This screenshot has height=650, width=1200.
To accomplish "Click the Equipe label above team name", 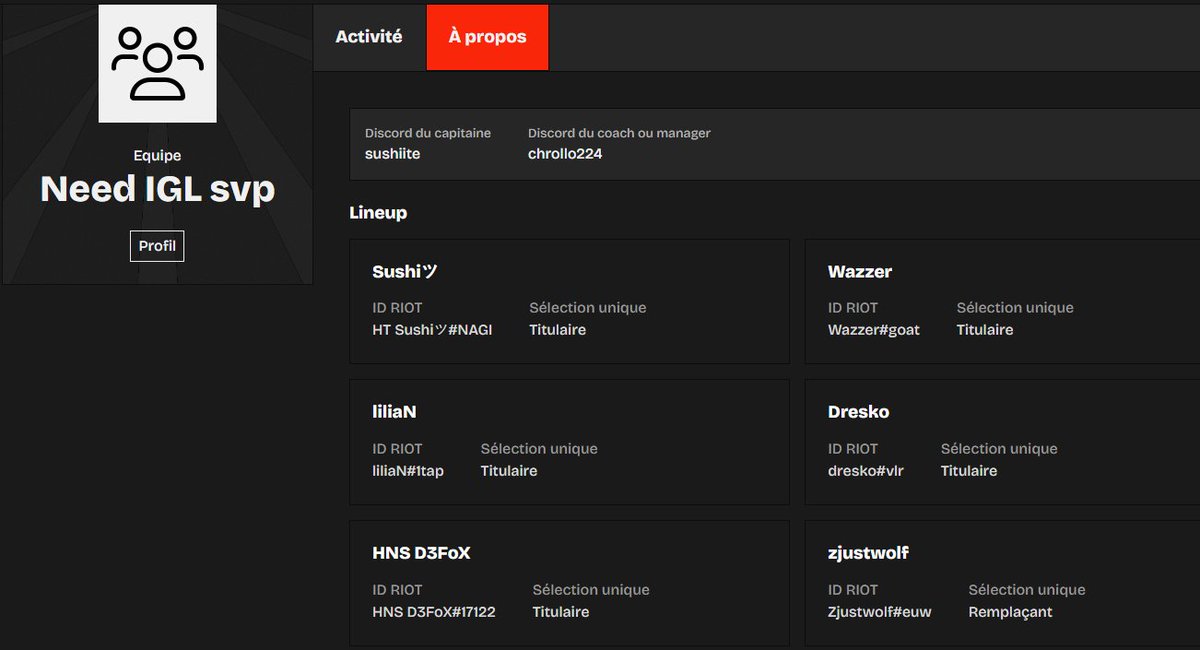I will (157, 156).
